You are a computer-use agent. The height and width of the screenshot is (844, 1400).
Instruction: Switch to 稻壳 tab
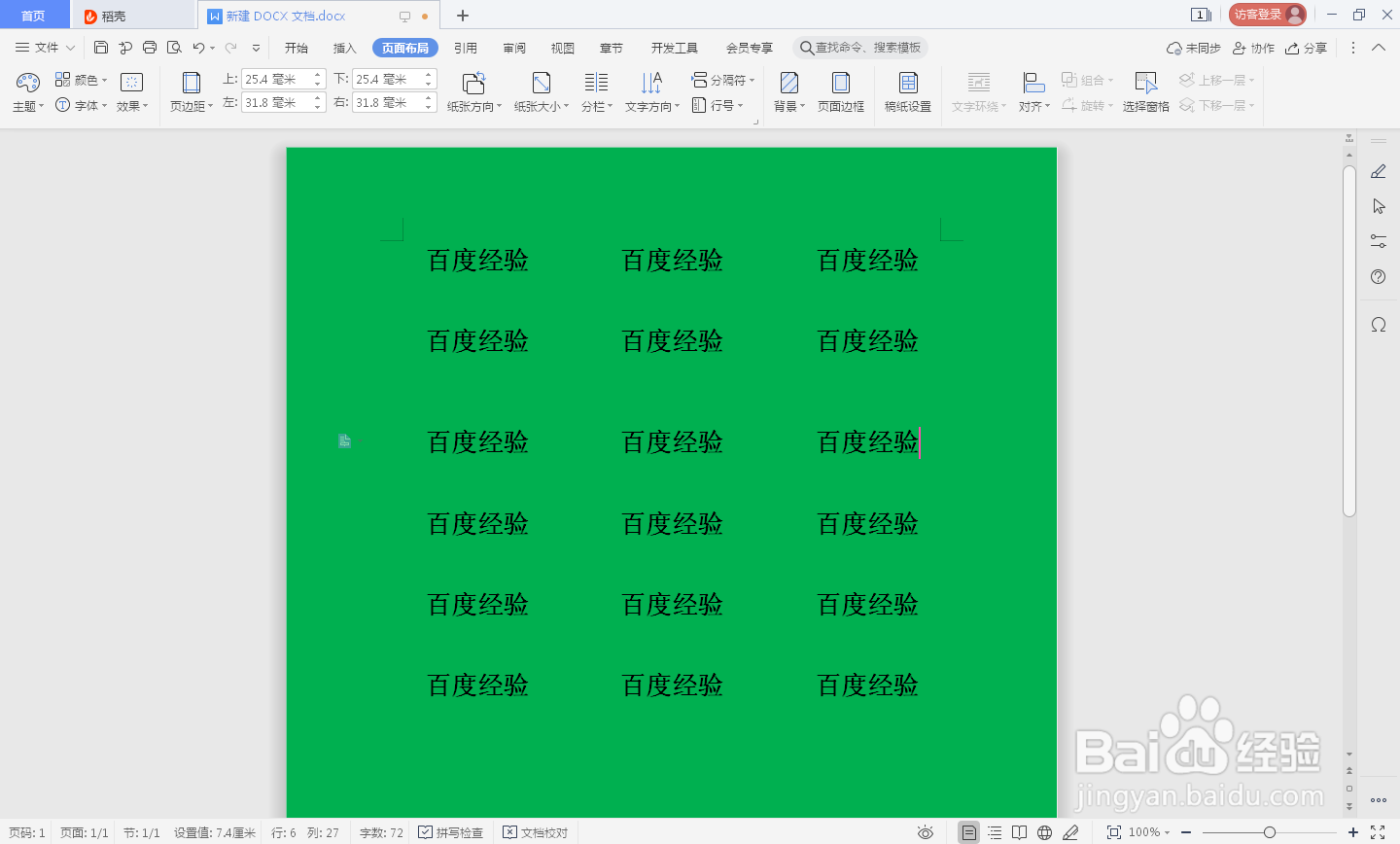132,16
